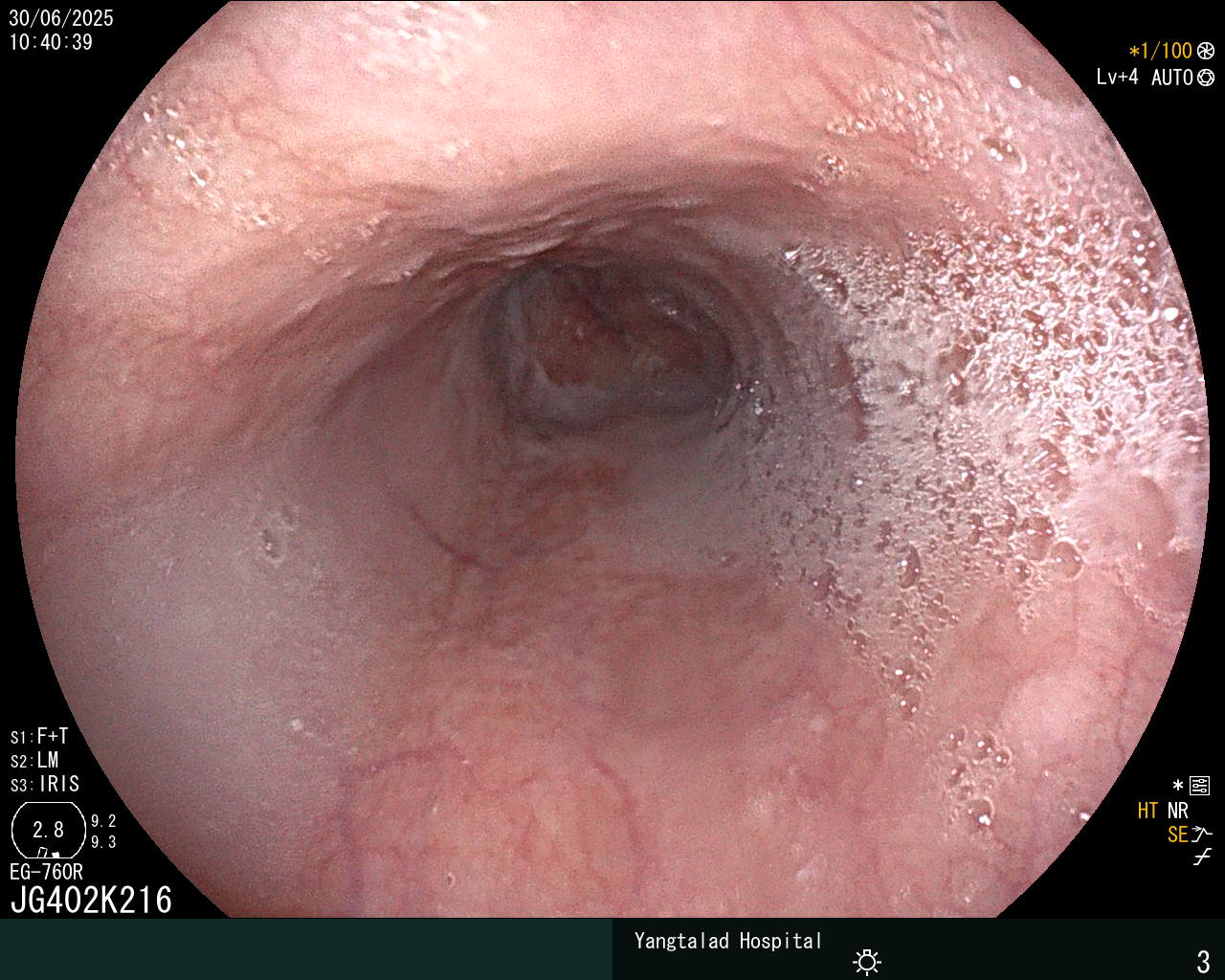Click the light source brightness sun icon
The image size is (1225, 980).
[868, 961]
